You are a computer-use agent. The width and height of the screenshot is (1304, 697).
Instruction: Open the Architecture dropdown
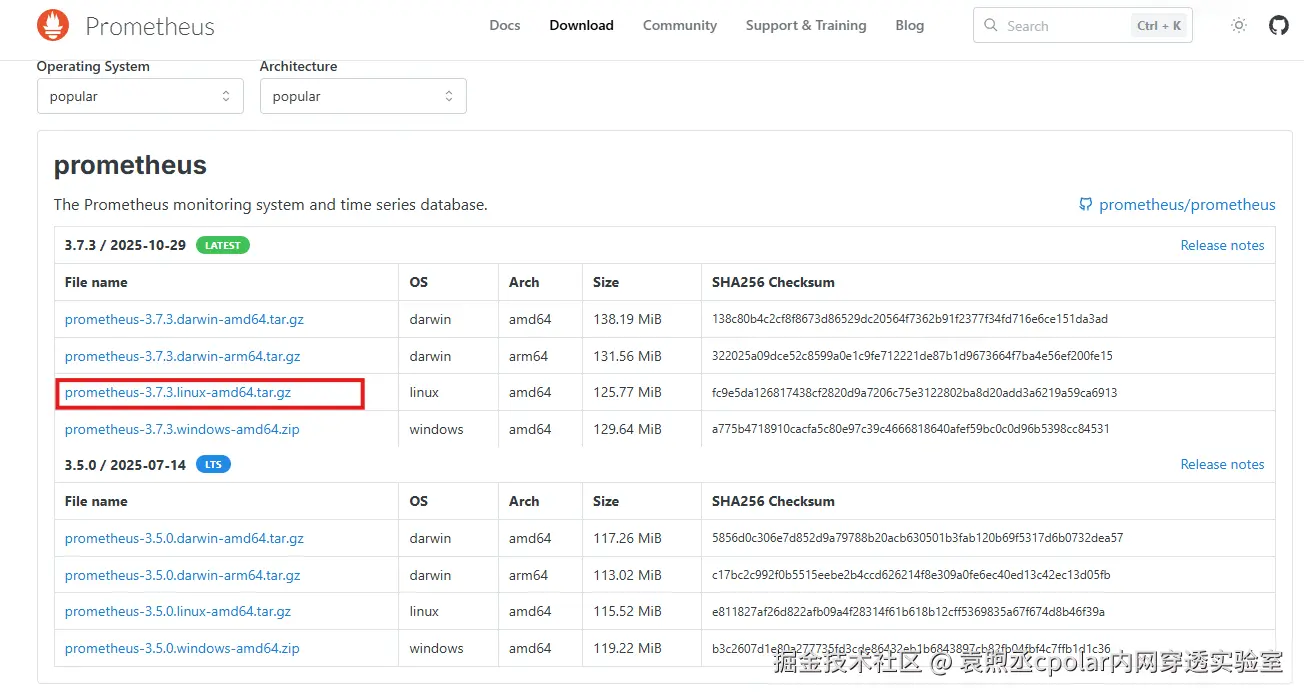coord(363,96)
